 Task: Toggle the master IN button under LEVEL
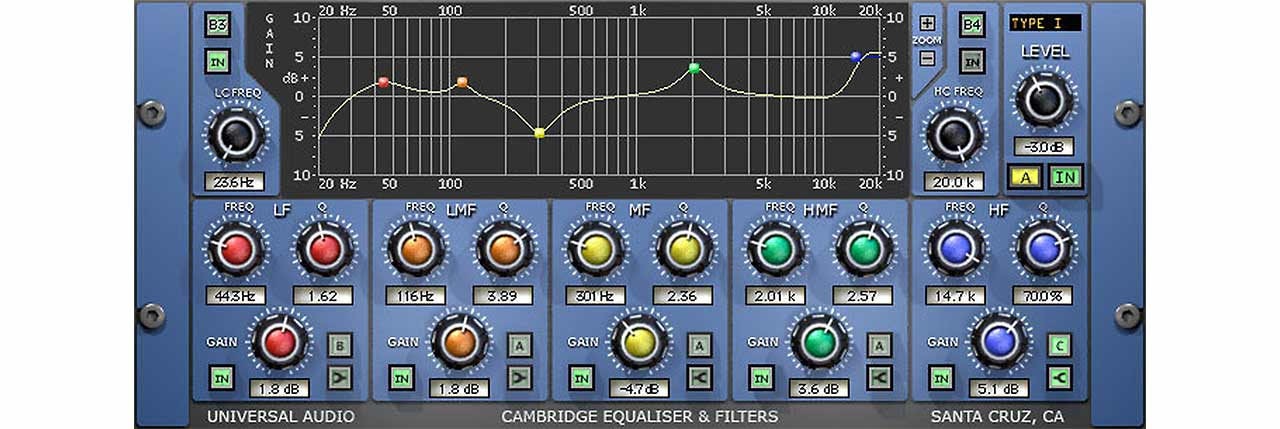click(x=1067, y=178)
